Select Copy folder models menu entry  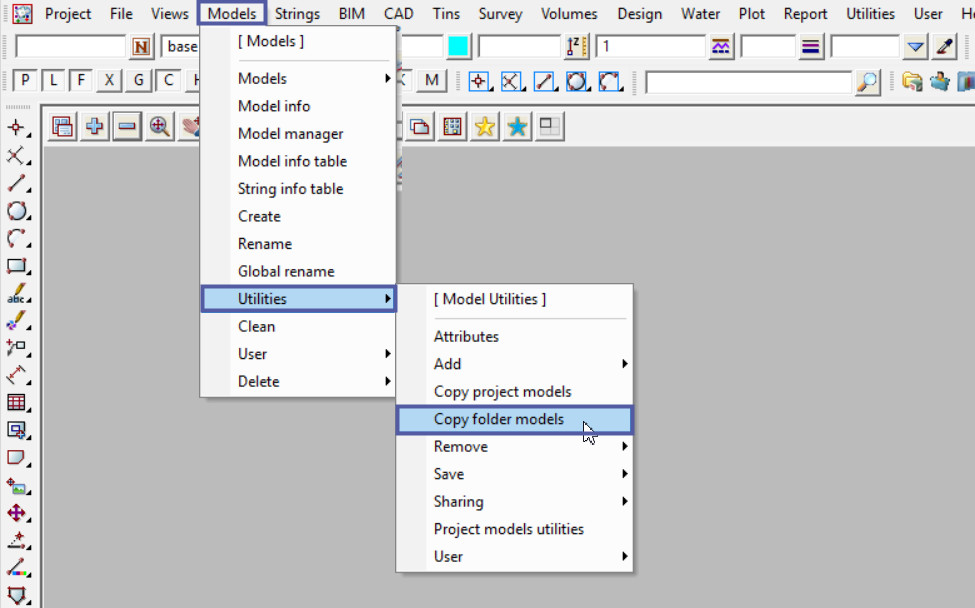click(500, 420)
